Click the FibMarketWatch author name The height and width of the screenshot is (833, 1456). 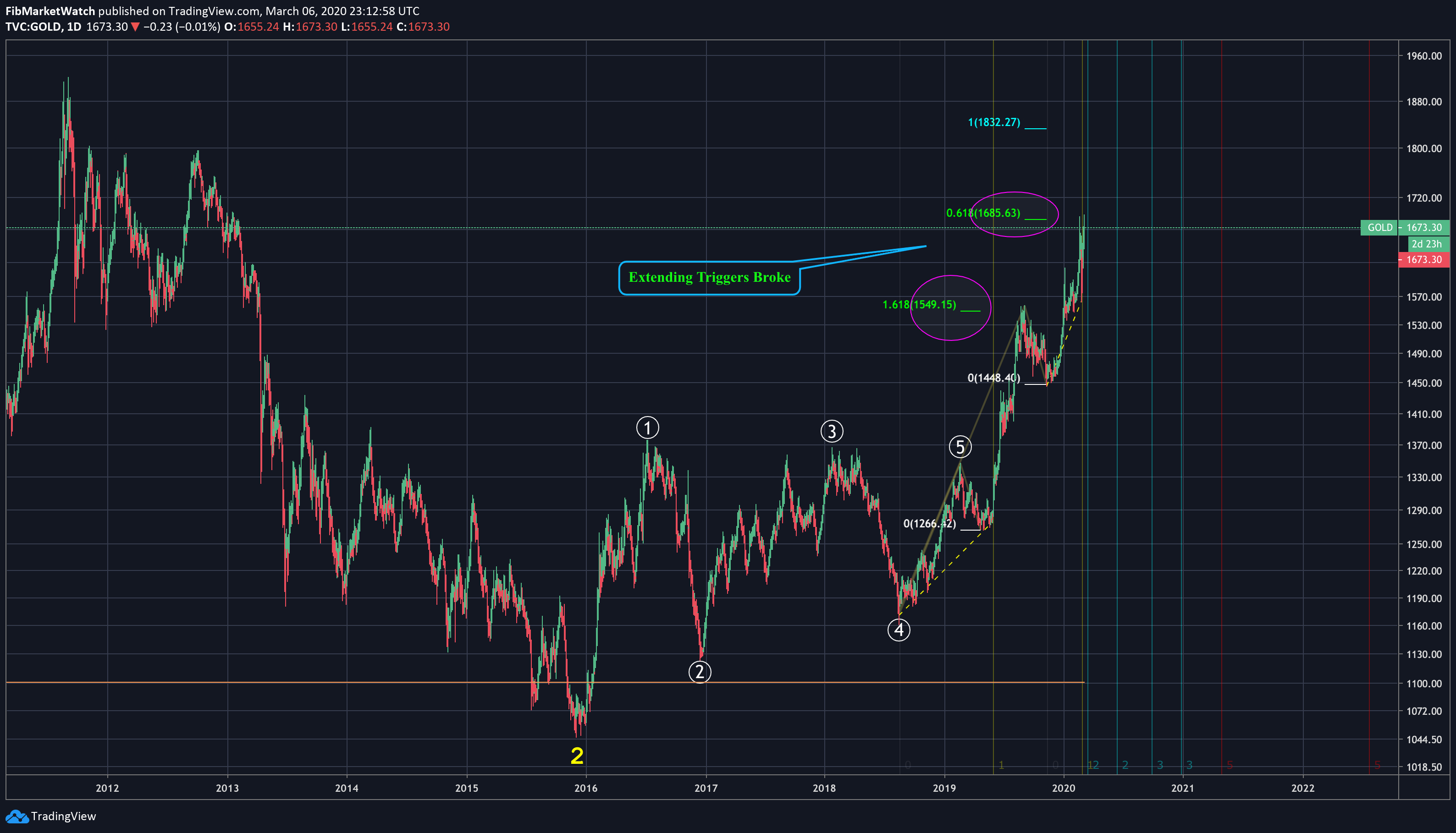(50, 11)
